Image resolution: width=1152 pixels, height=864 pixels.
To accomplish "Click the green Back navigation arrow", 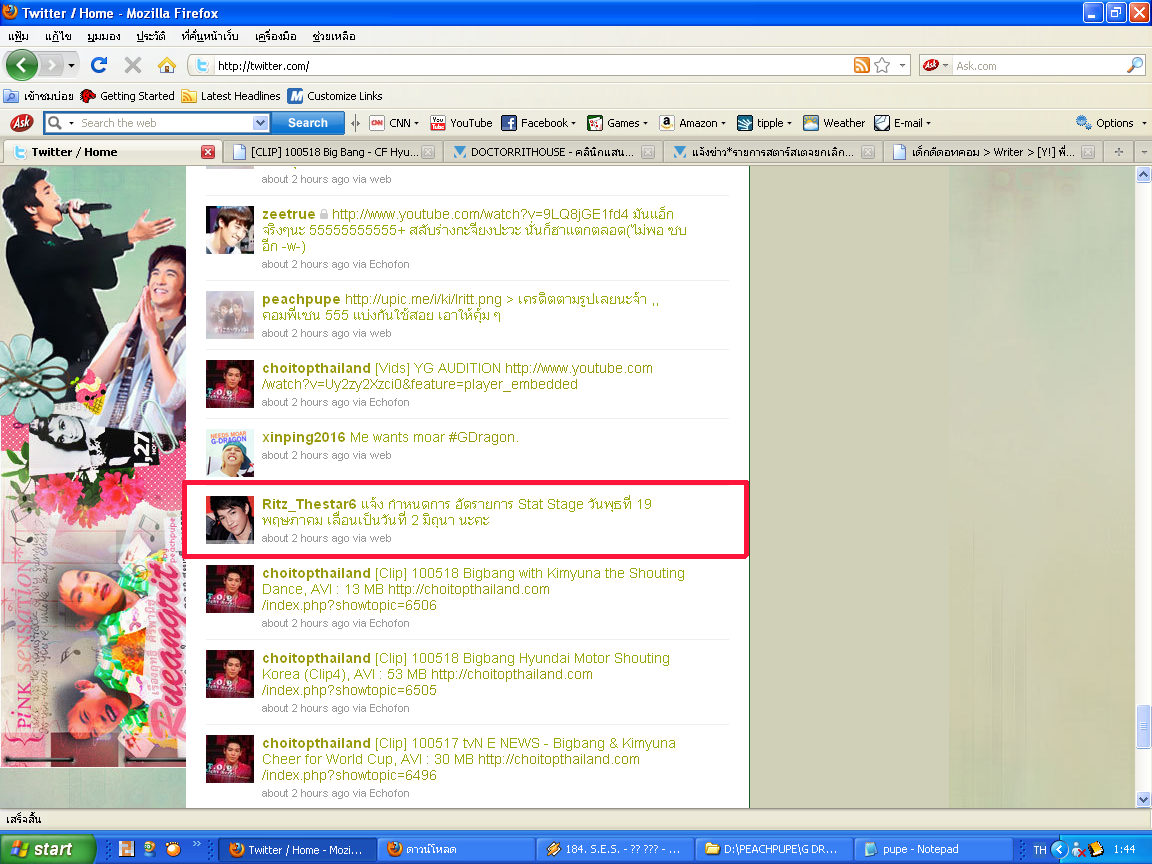I will click(x=21, y=65).
